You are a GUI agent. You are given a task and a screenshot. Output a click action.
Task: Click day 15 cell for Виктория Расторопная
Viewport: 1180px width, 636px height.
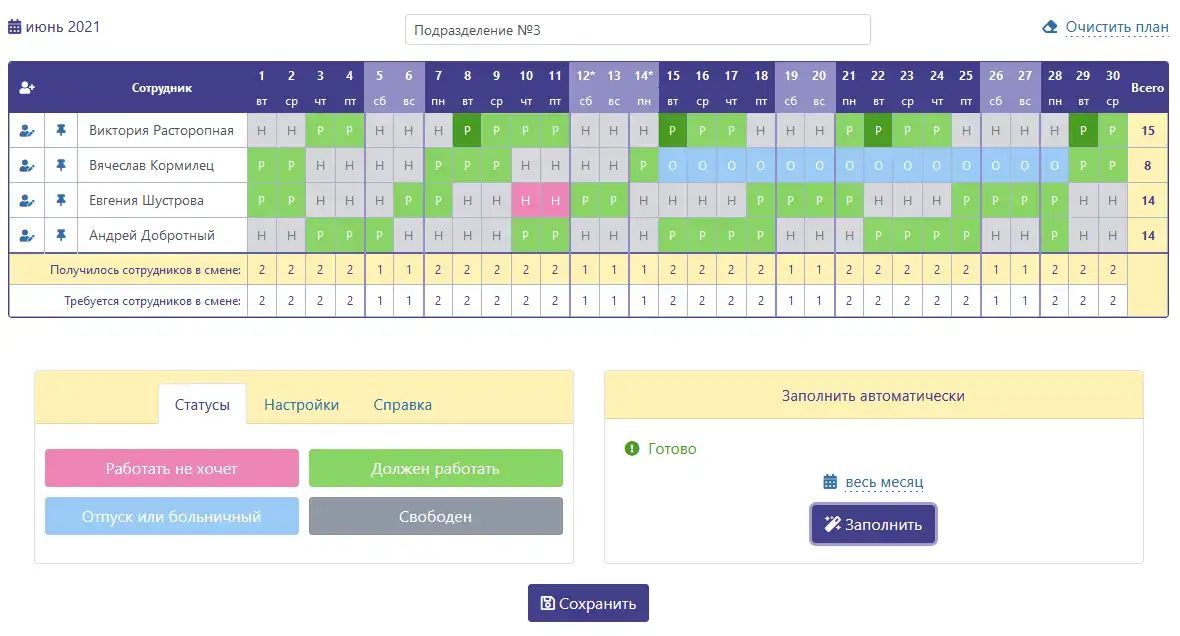click(672, 129)
